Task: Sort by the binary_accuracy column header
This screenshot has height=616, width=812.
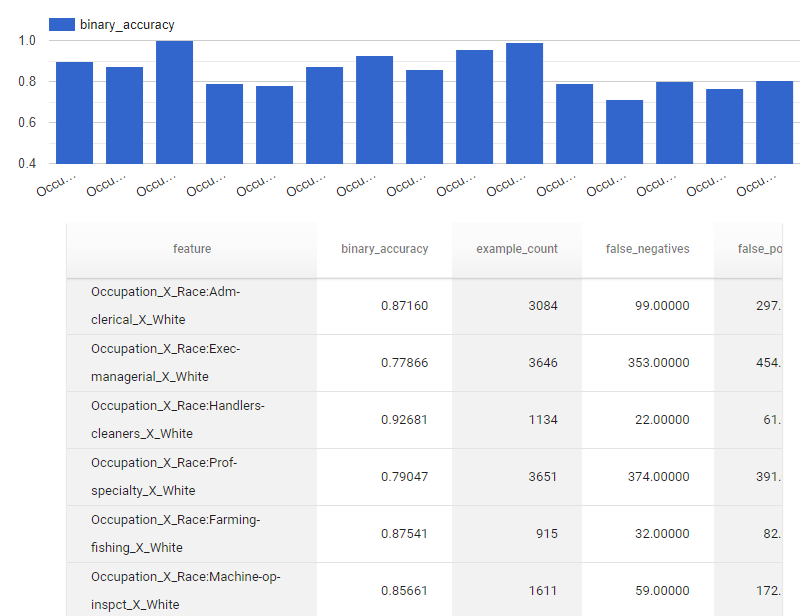Action: click(384, 249)
